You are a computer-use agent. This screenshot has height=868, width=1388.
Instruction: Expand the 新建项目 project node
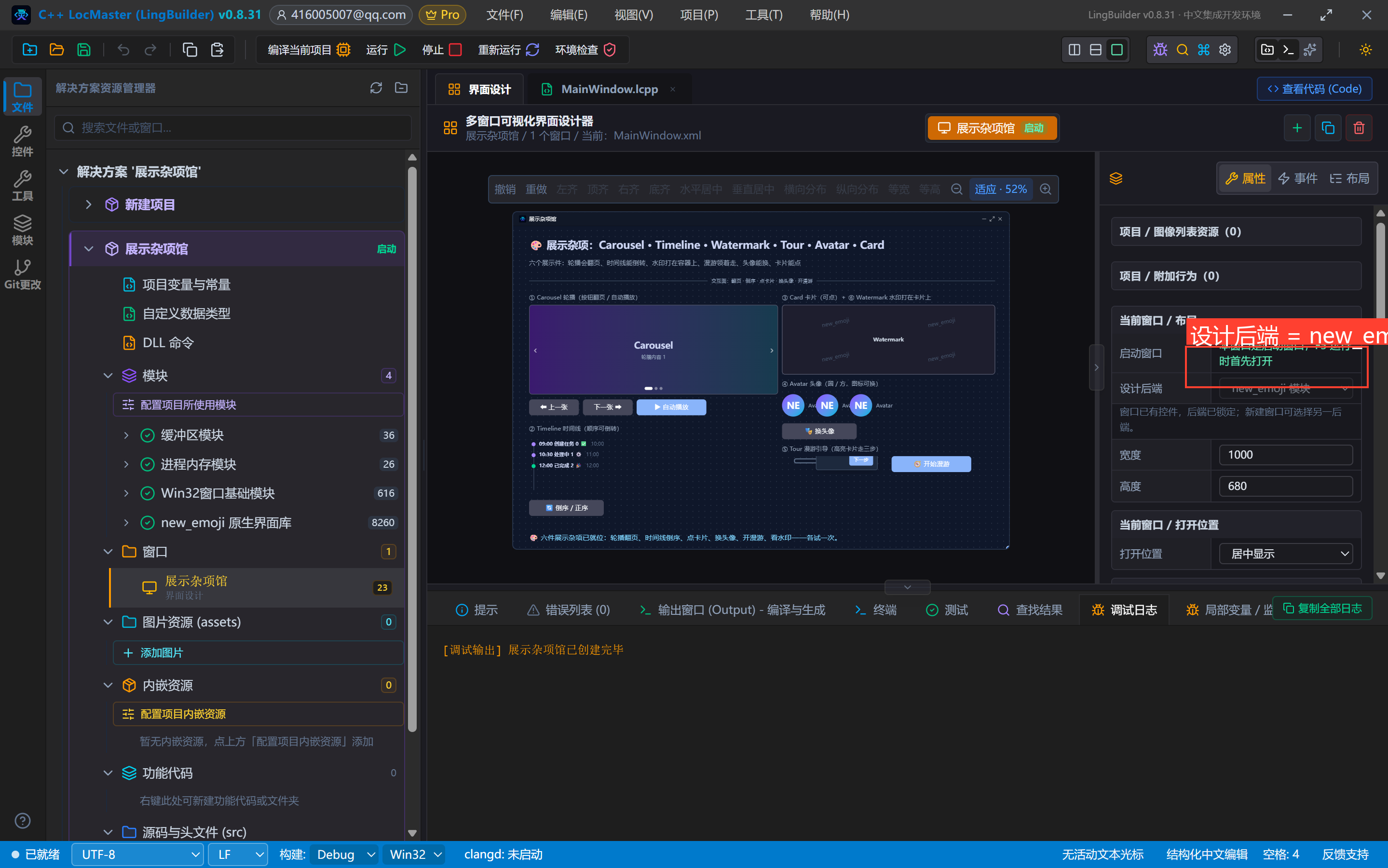pyautogui.click(x=88, y=204)
